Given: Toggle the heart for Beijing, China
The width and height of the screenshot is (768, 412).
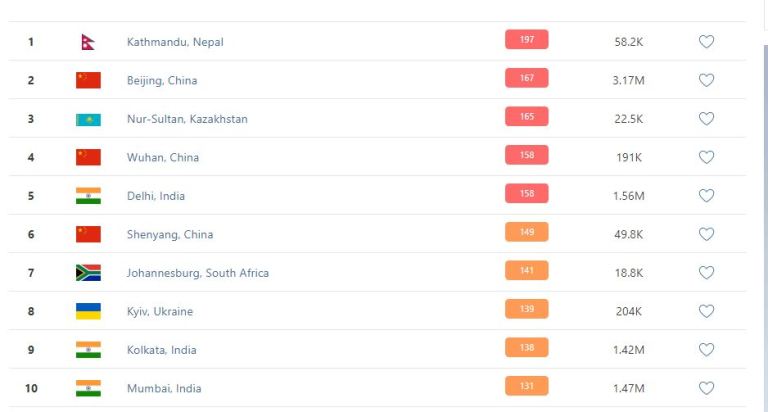Looking at the screenshot, I should 706,80.
